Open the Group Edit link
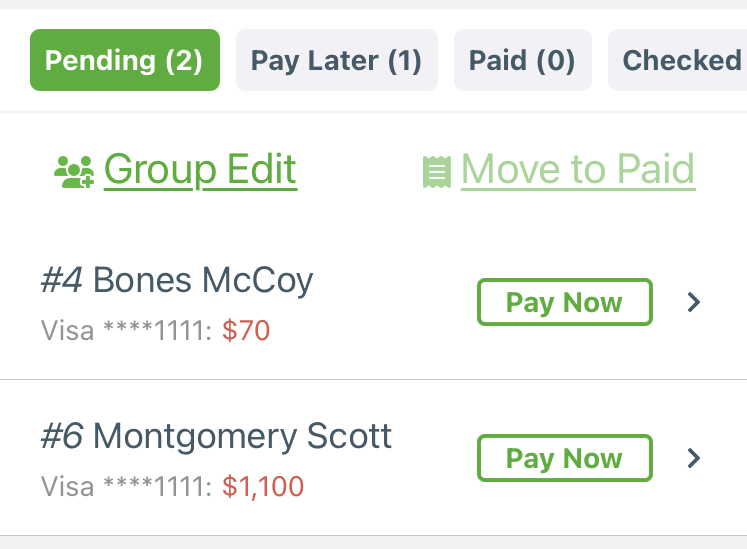Viewport: 747px width, 549px height. [201, 170]
